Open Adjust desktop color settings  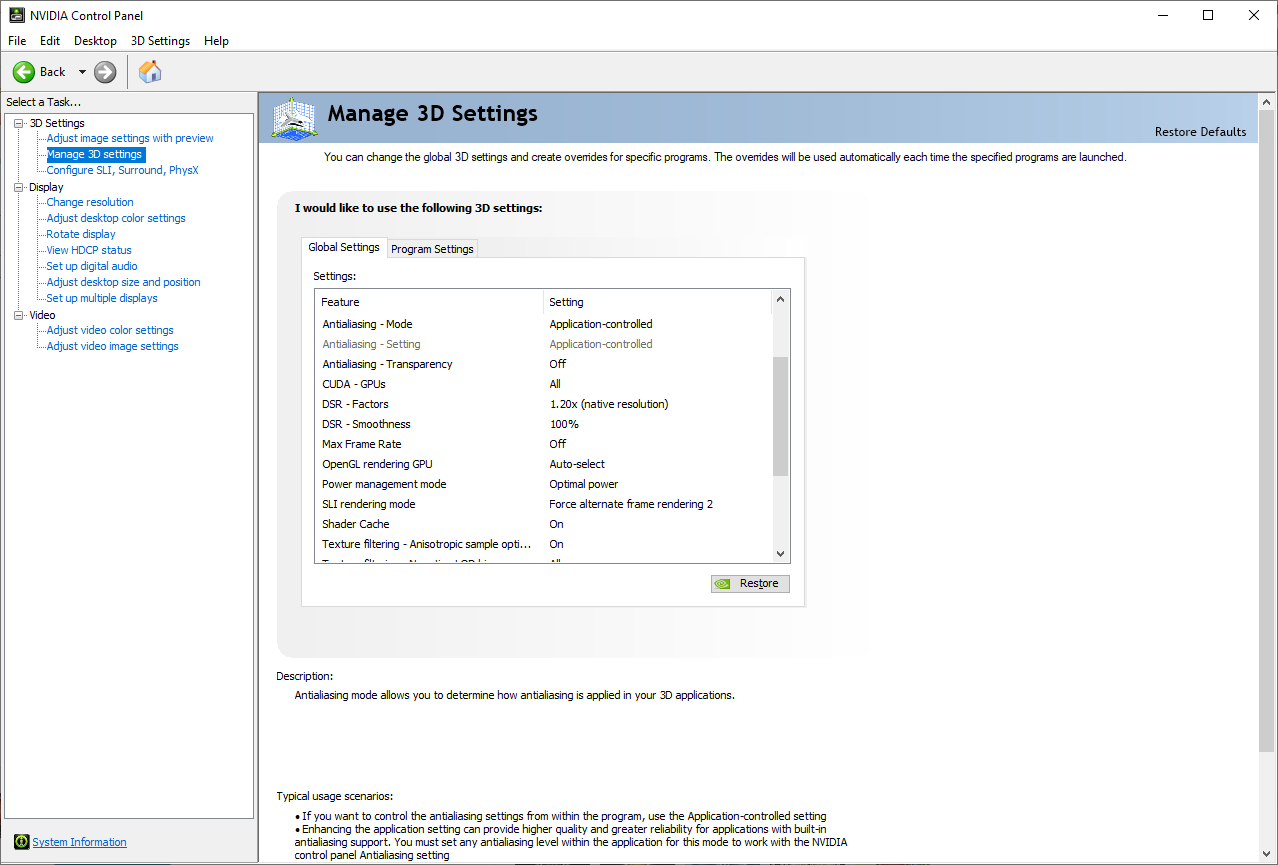[x=116, y=218]
